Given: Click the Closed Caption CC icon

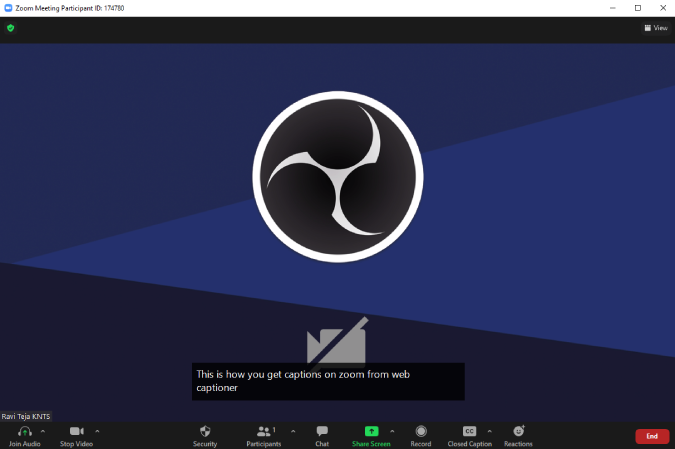Looking at the screenshot, I should (469, 431).
